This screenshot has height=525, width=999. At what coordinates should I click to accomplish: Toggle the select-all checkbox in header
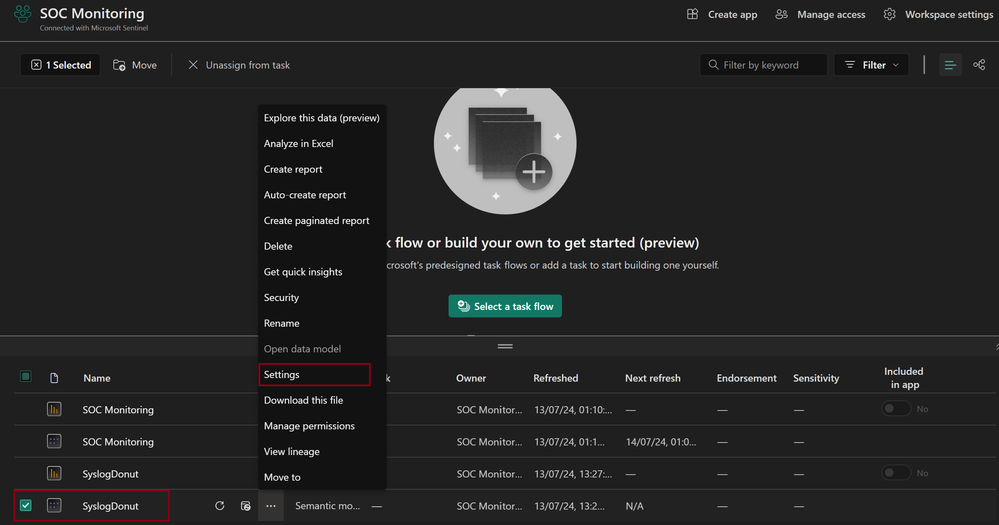tap(26, 377)
